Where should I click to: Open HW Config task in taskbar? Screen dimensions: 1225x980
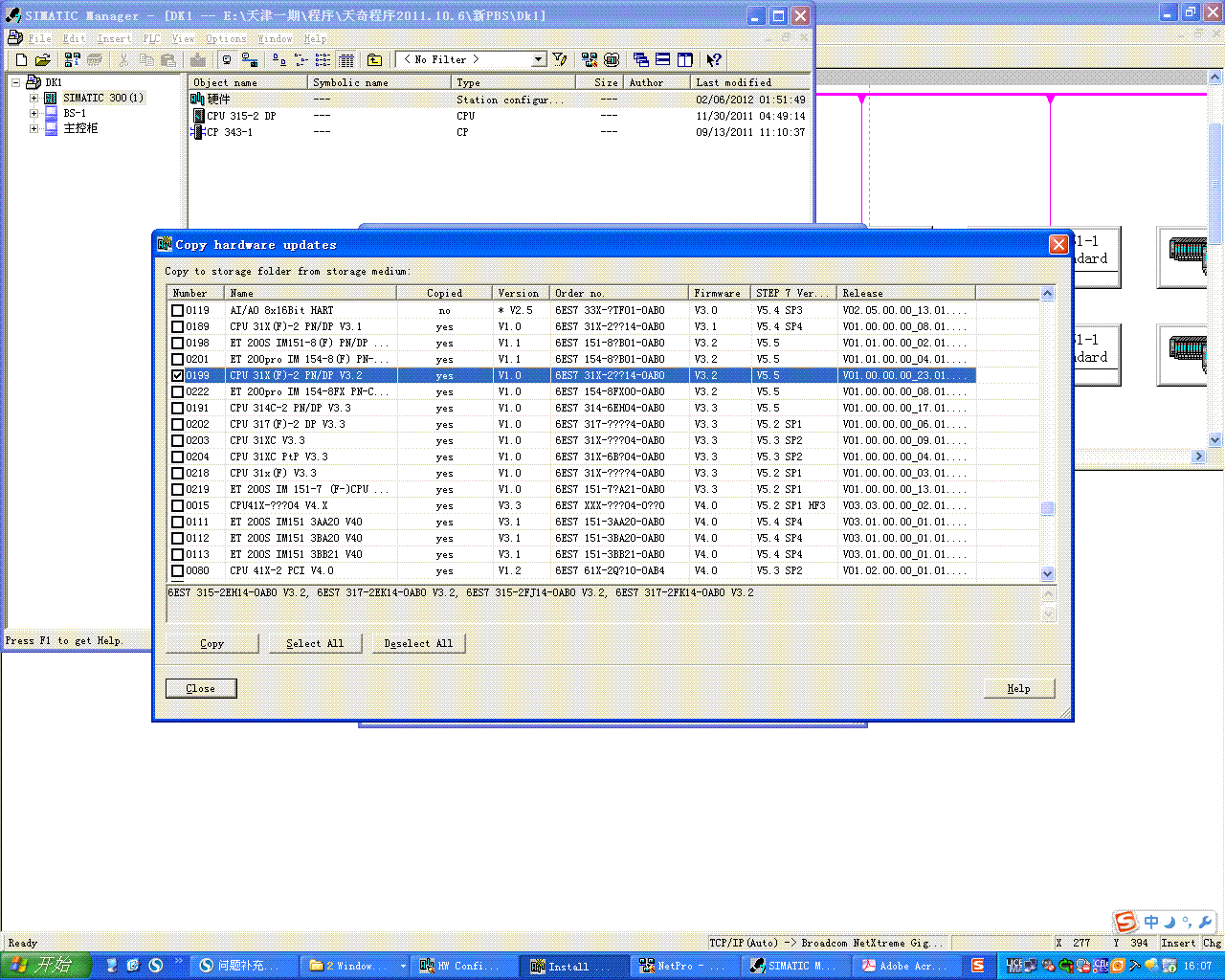465,966
